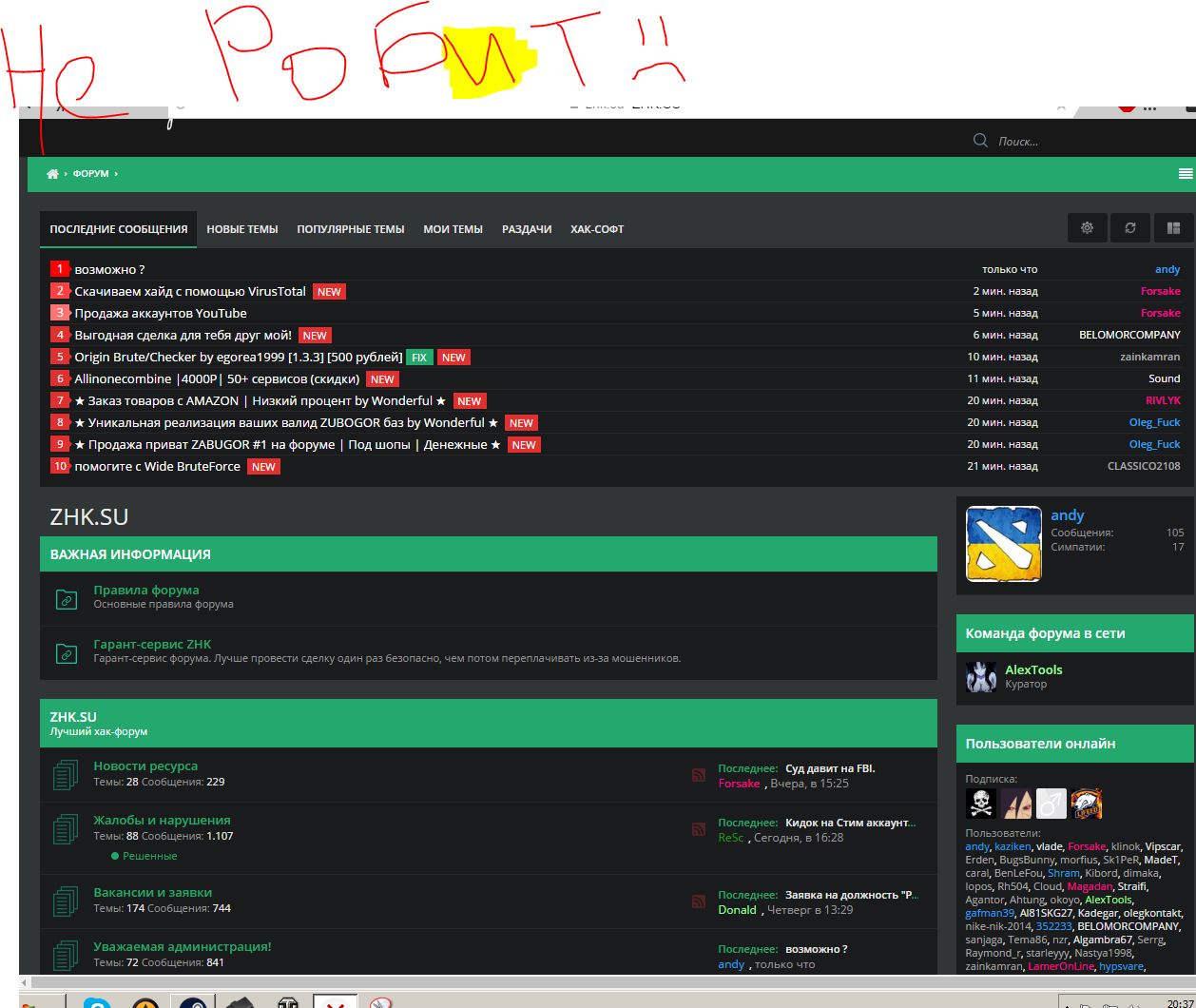Open topic помогите с Wide BruteForce
The image size is (1196, 1008).
(x=157, y=466)
